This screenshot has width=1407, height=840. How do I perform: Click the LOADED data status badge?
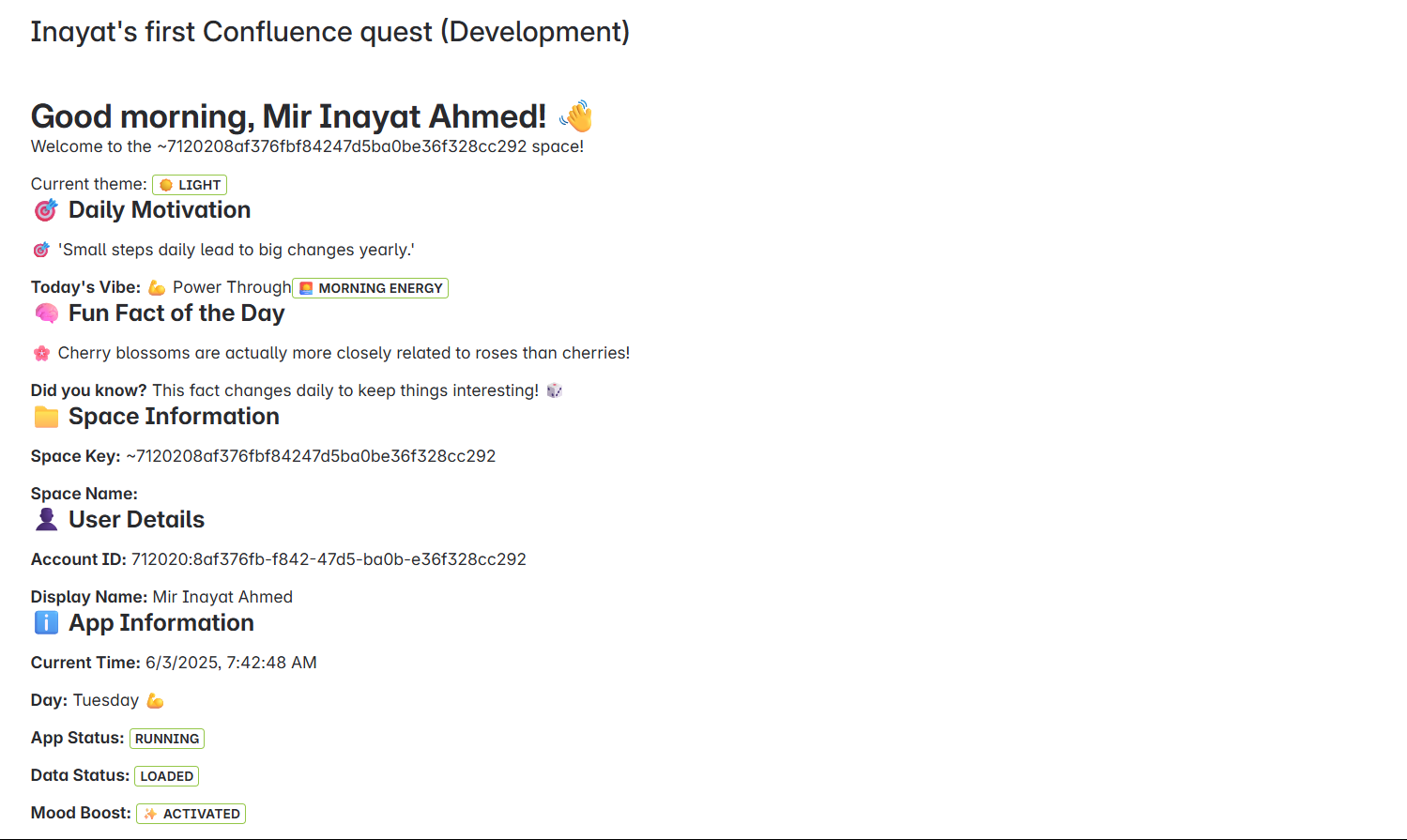pyautogui.click(x=167, y=776)
